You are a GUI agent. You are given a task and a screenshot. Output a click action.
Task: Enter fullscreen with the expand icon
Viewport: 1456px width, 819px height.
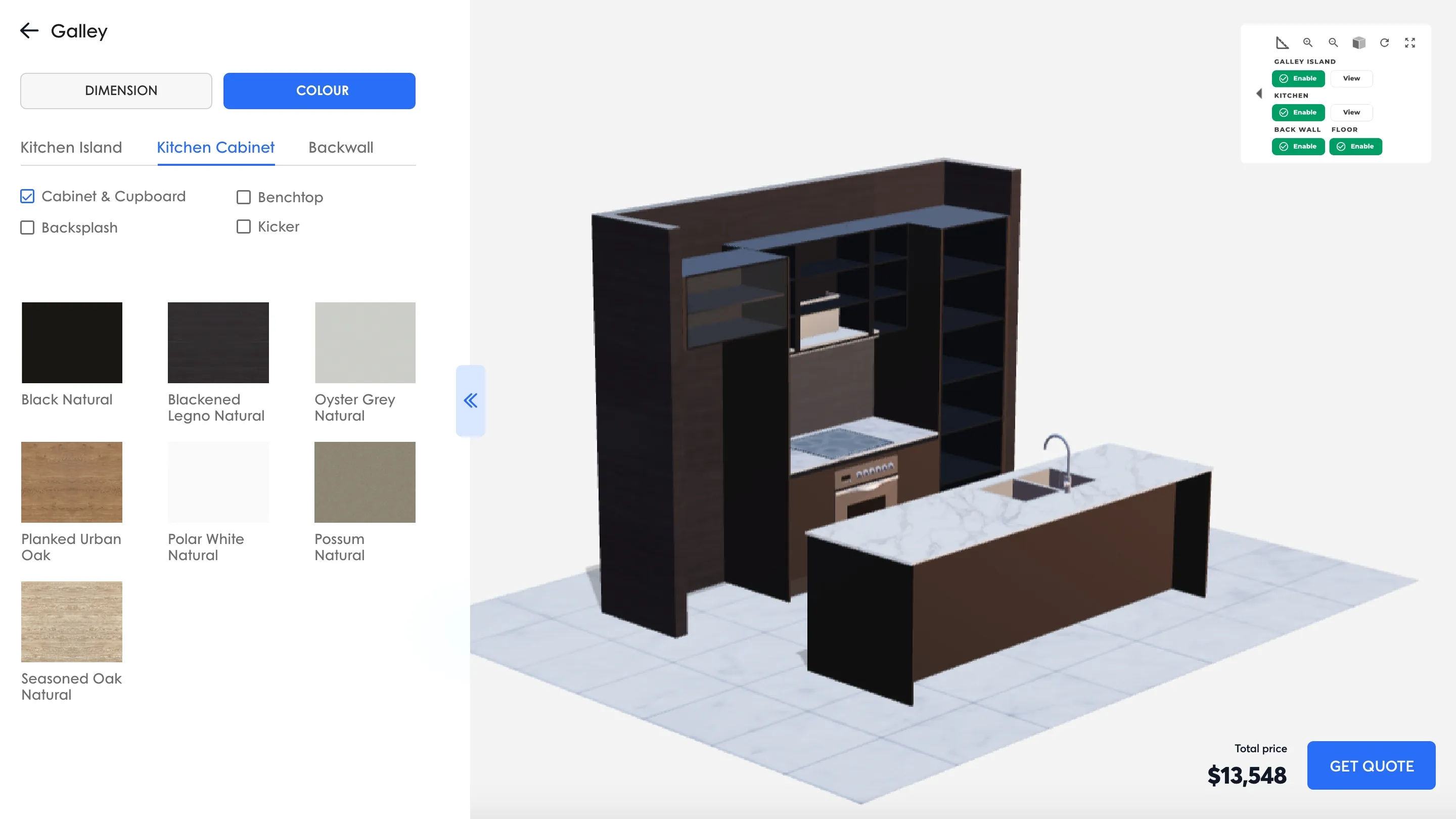(x=1409, y=43)
